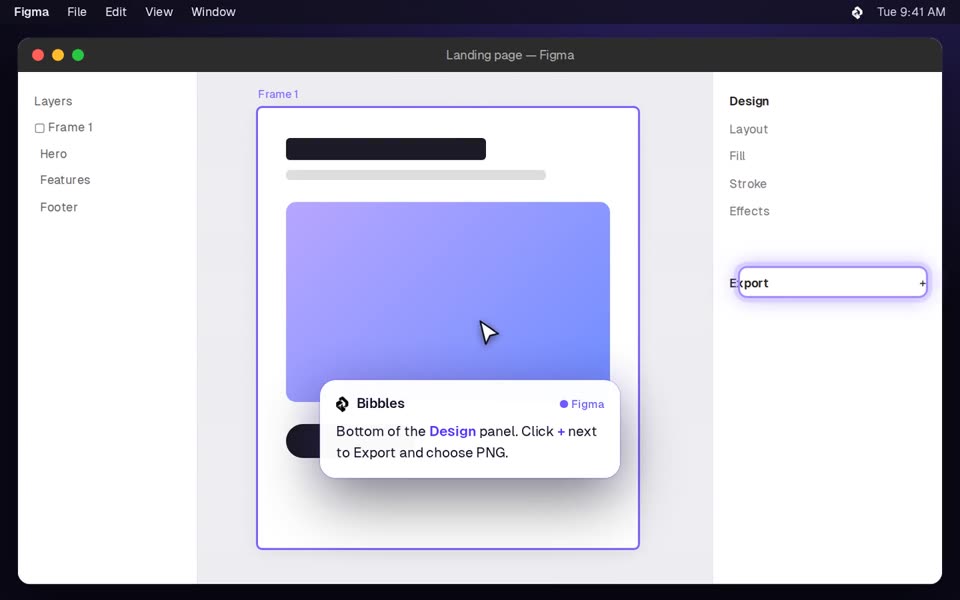Click the clock showing Tue 9:41 AM

tap(911, 12)
